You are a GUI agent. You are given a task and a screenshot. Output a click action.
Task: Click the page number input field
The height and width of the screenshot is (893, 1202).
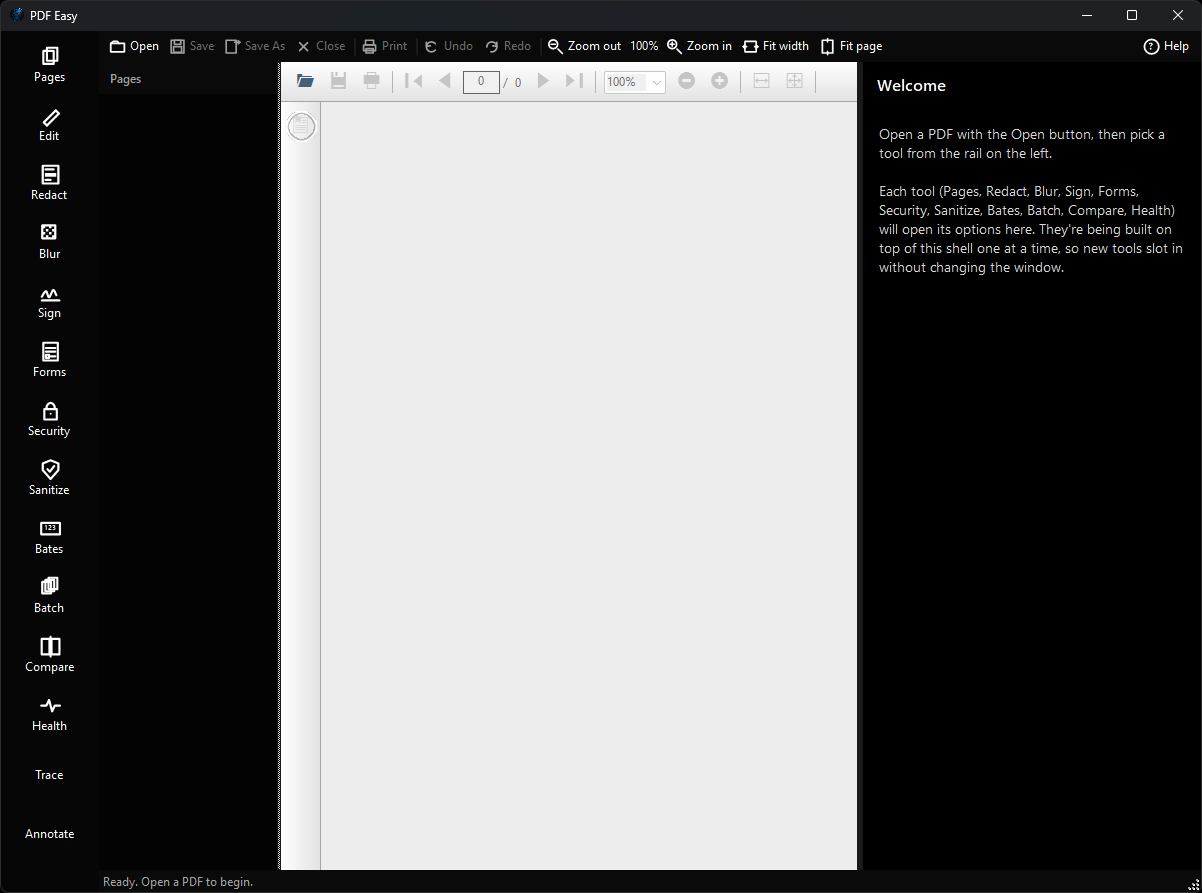(481, 82)
